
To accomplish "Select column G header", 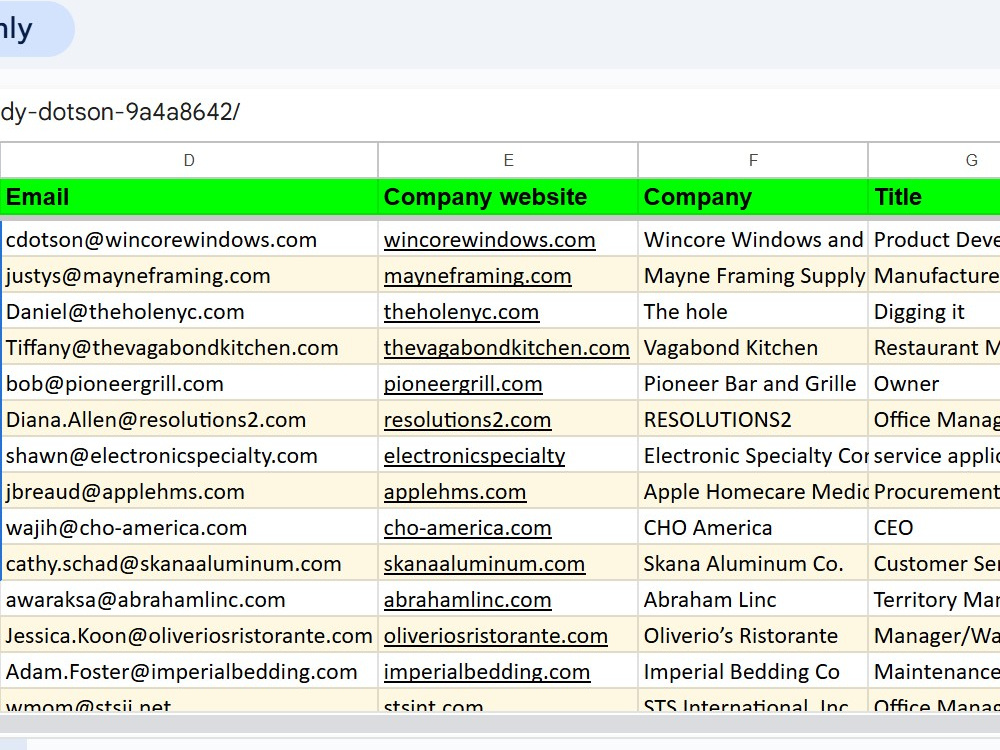I will 934,160.
